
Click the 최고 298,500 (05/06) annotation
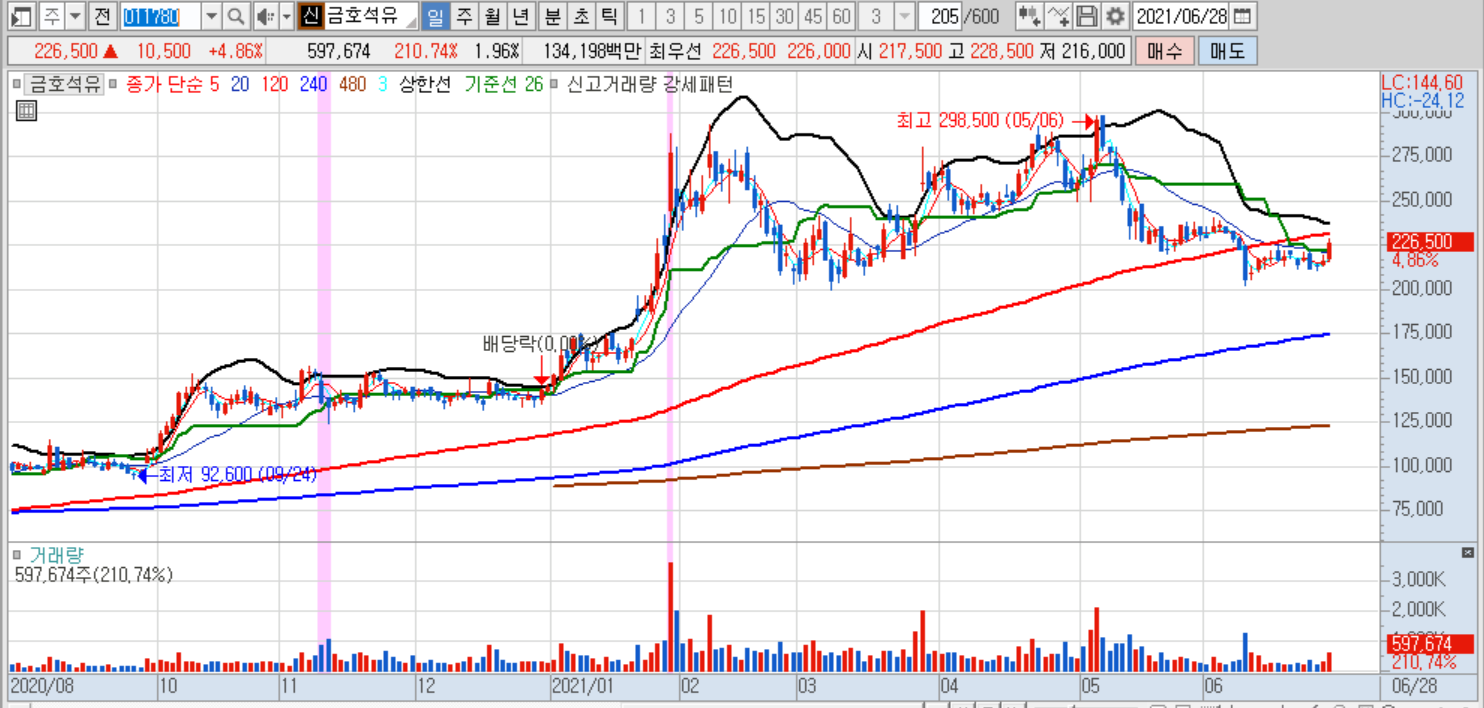point(979,121)
